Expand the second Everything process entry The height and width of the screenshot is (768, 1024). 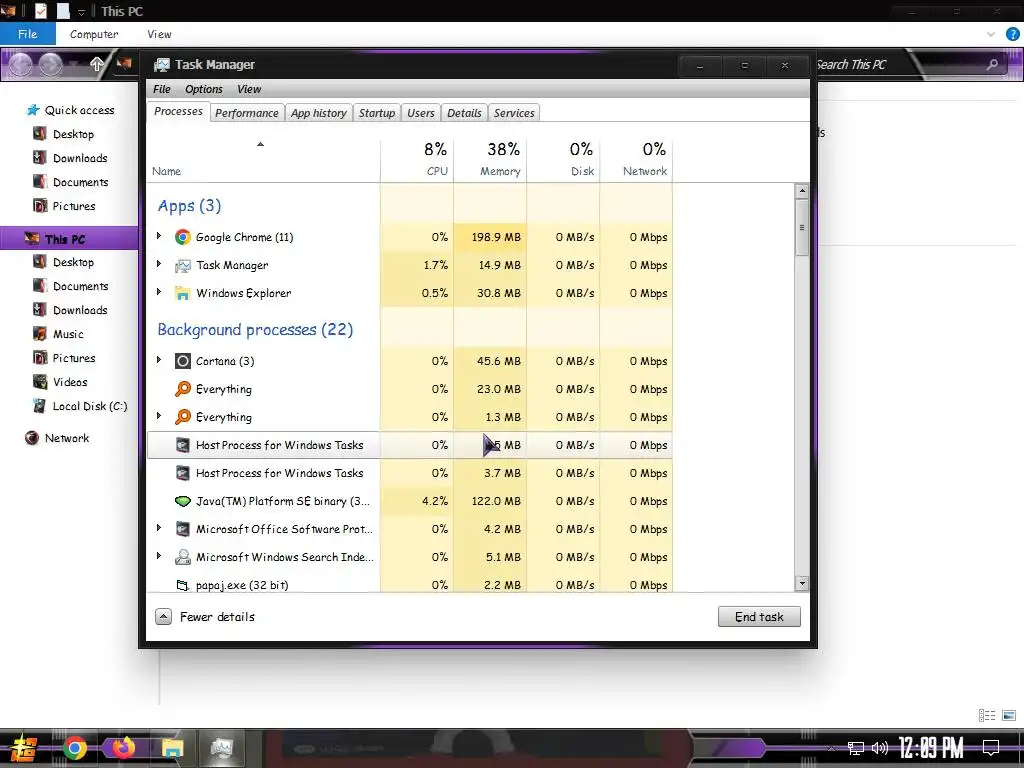coord(159,415)
